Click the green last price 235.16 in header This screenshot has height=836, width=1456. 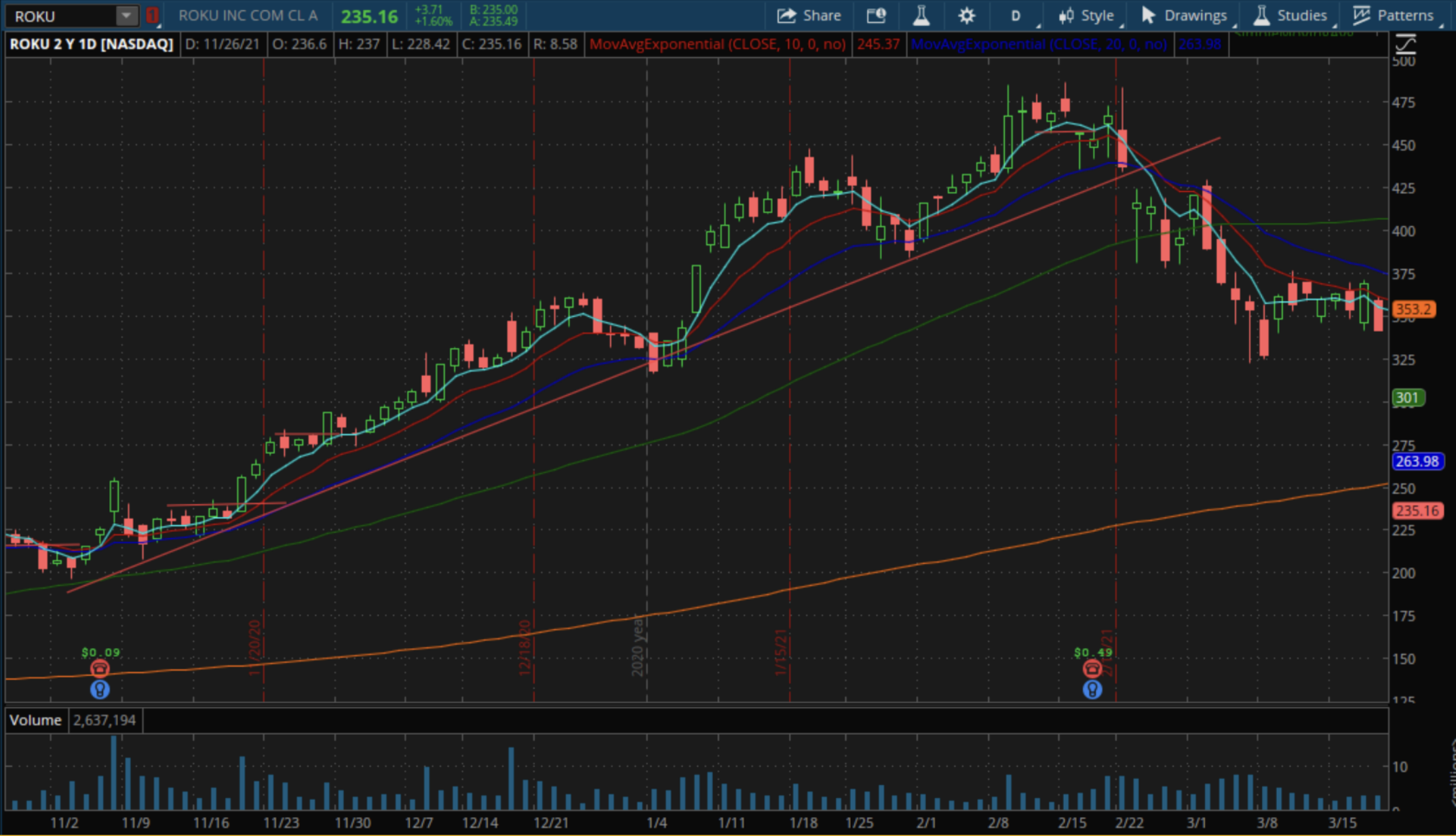point(369,16)
